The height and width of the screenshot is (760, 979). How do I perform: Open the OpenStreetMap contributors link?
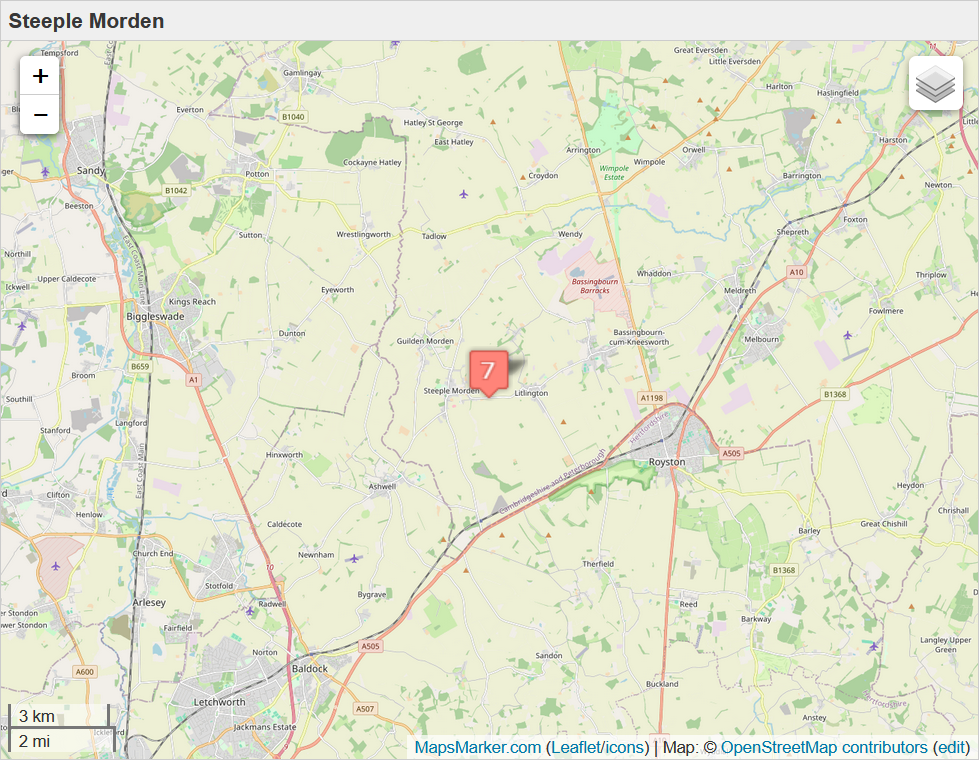(824, 748)
